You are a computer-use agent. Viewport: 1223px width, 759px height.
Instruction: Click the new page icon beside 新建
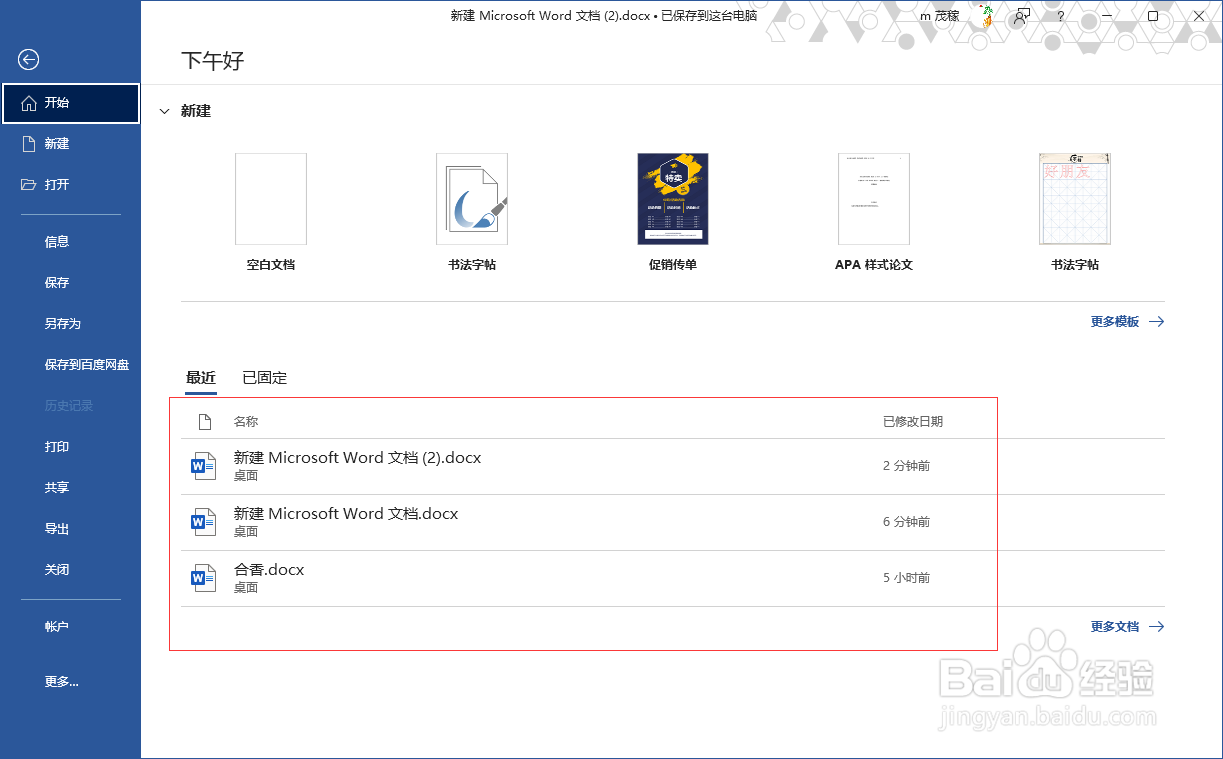coord(28,144)
